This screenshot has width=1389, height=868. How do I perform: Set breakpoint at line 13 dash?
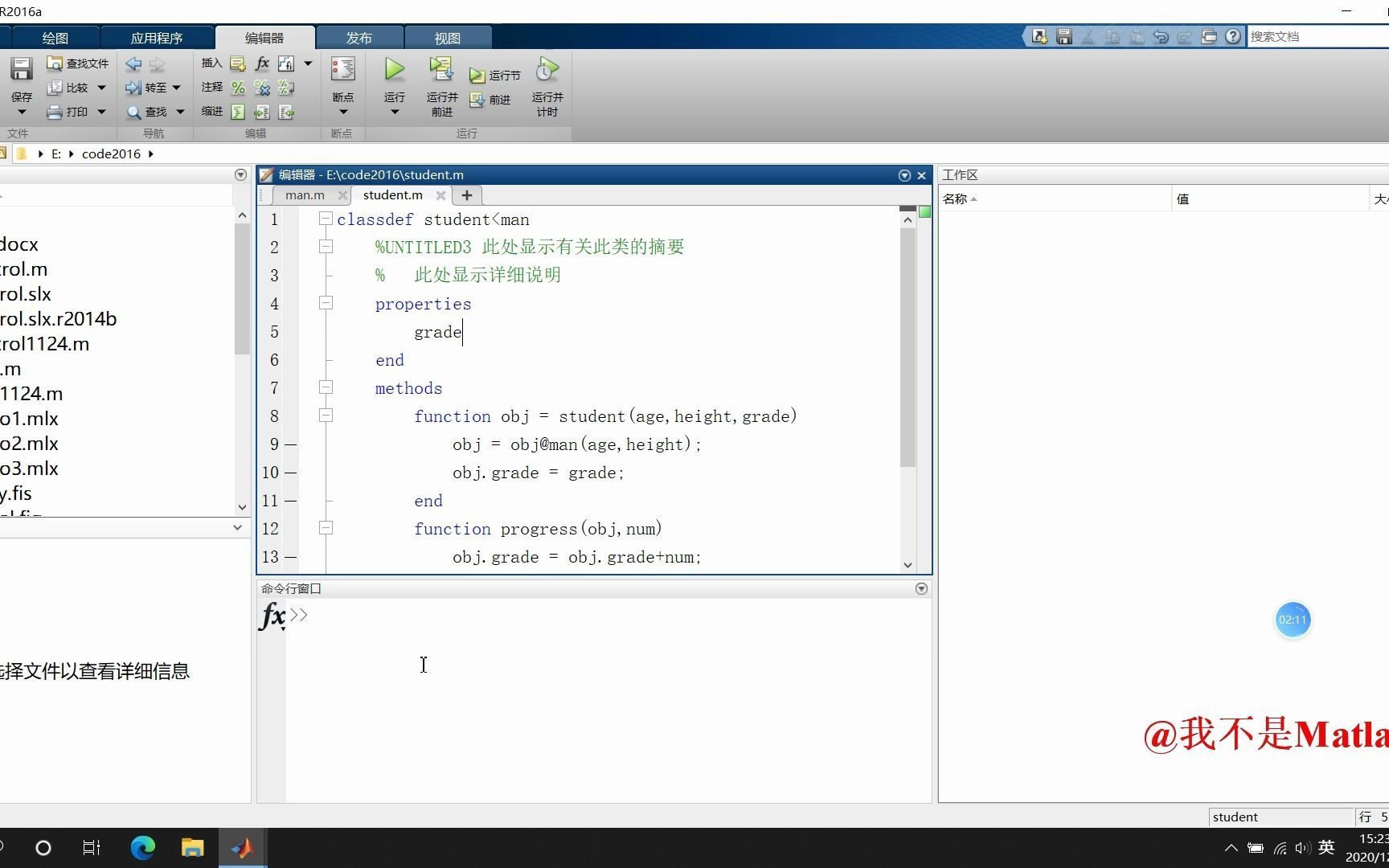click(x=291, y=557)
